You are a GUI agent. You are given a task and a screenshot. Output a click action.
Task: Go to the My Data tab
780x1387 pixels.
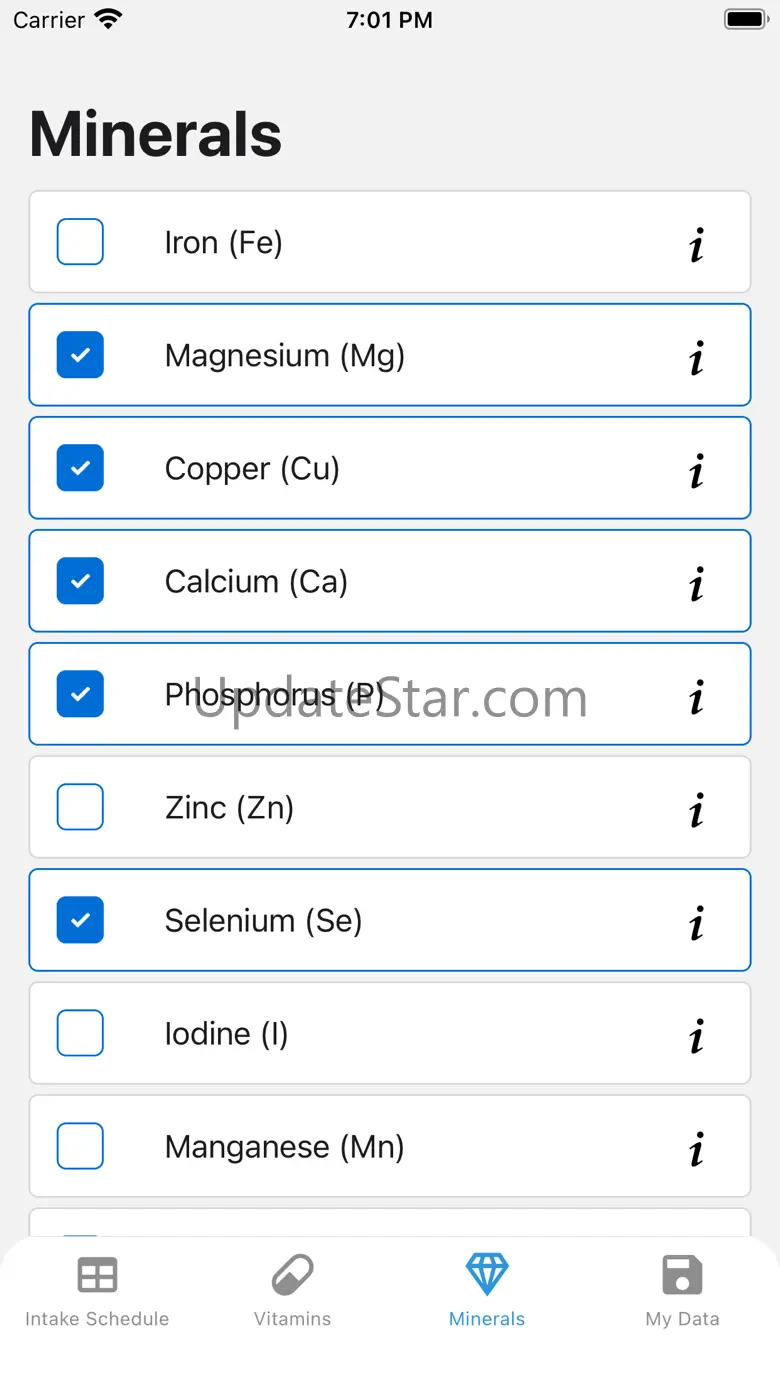tap(682, 1292)
